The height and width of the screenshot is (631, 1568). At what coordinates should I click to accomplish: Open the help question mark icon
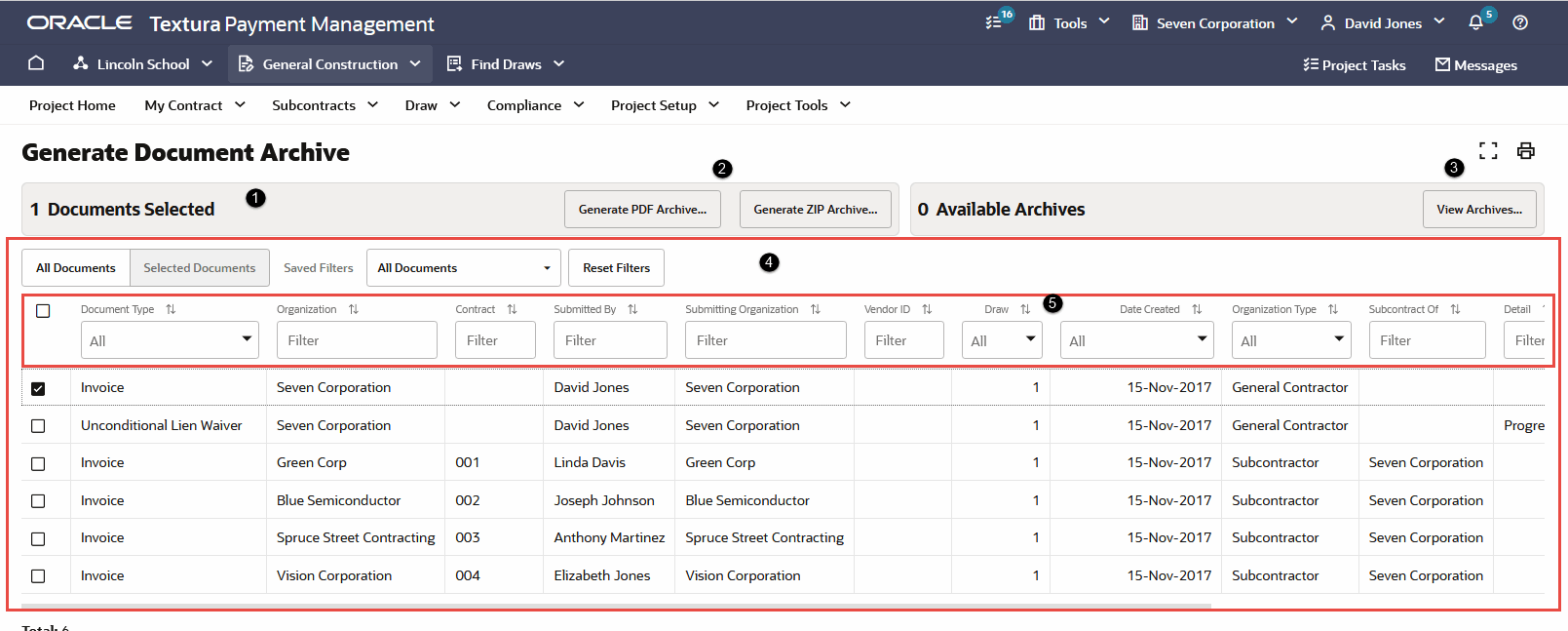(x=1520, y=22)
